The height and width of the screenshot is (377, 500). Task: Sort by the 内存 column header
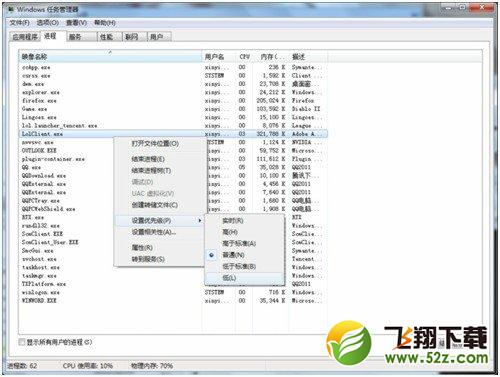(x=271, y=57)
